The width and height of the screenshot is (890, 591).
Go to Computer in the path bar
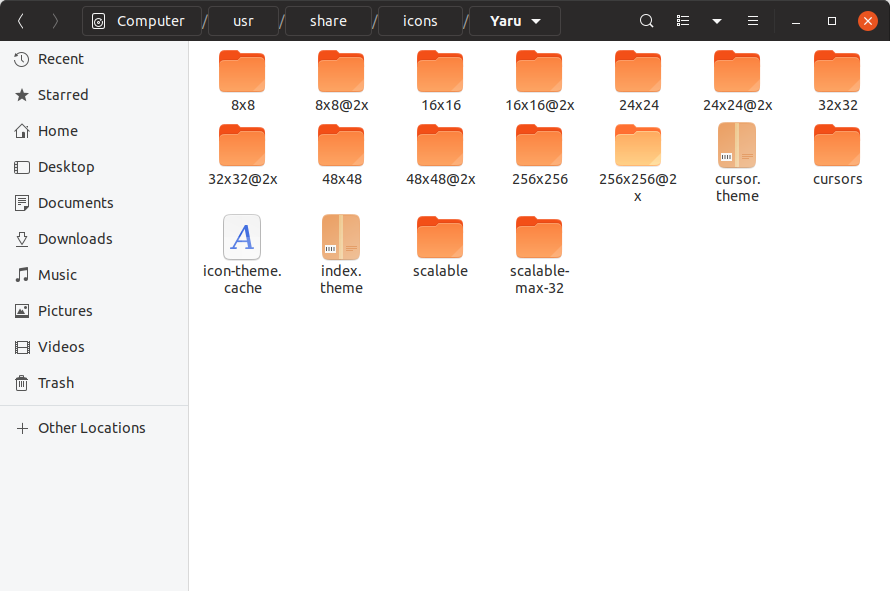142,21
